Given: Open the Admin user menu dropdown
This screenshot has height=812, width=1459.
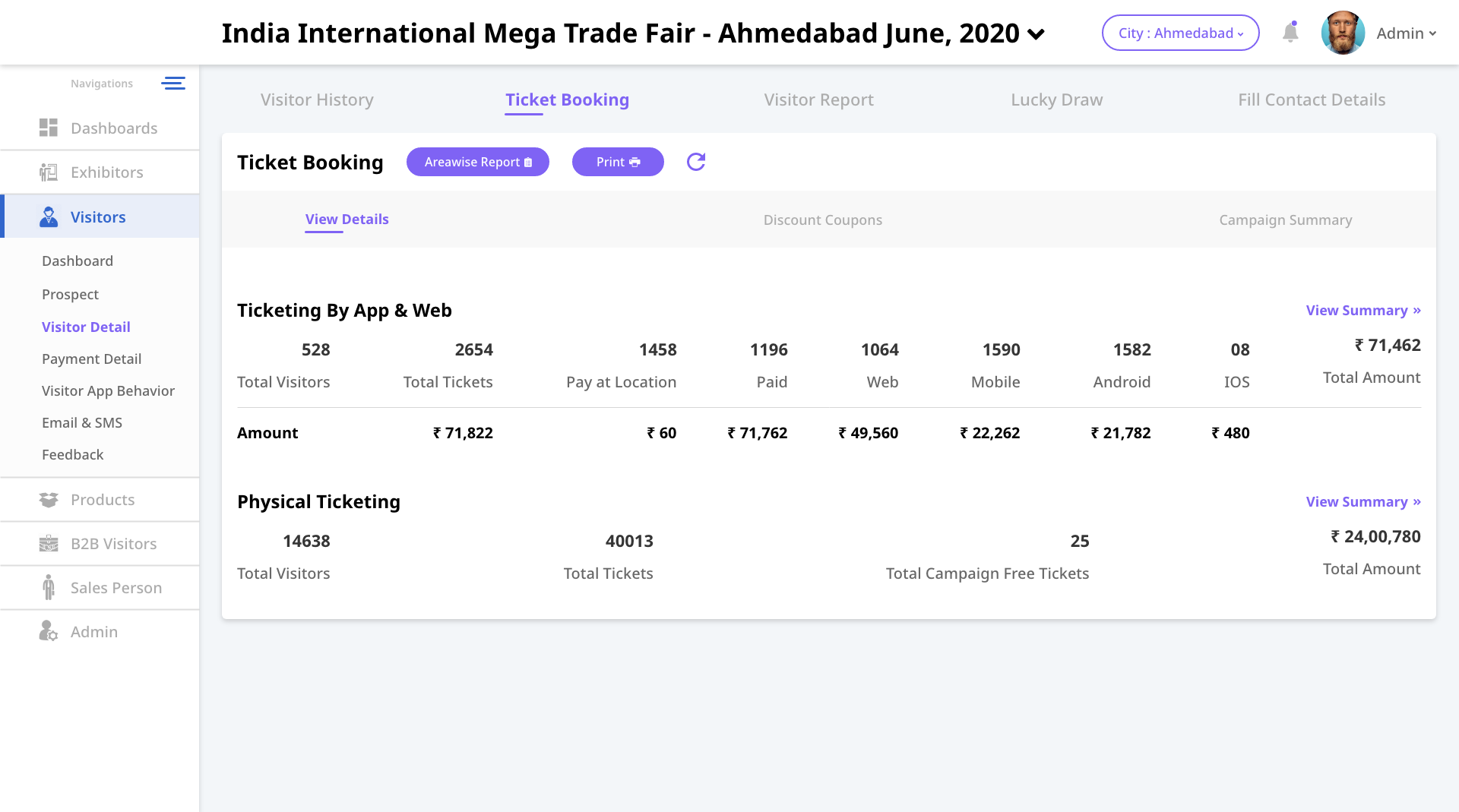Looking at the screenshot, I should 1406,33.
